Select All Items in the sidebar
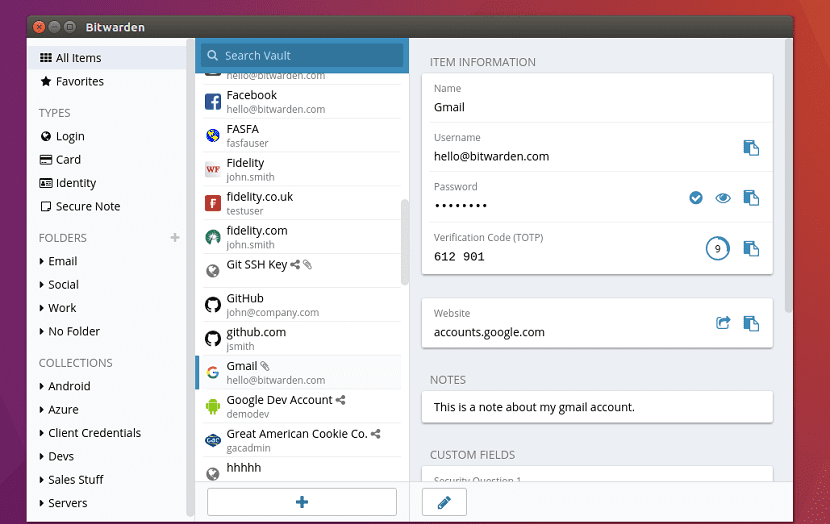The image size is (830, 524). click(107, 58)
